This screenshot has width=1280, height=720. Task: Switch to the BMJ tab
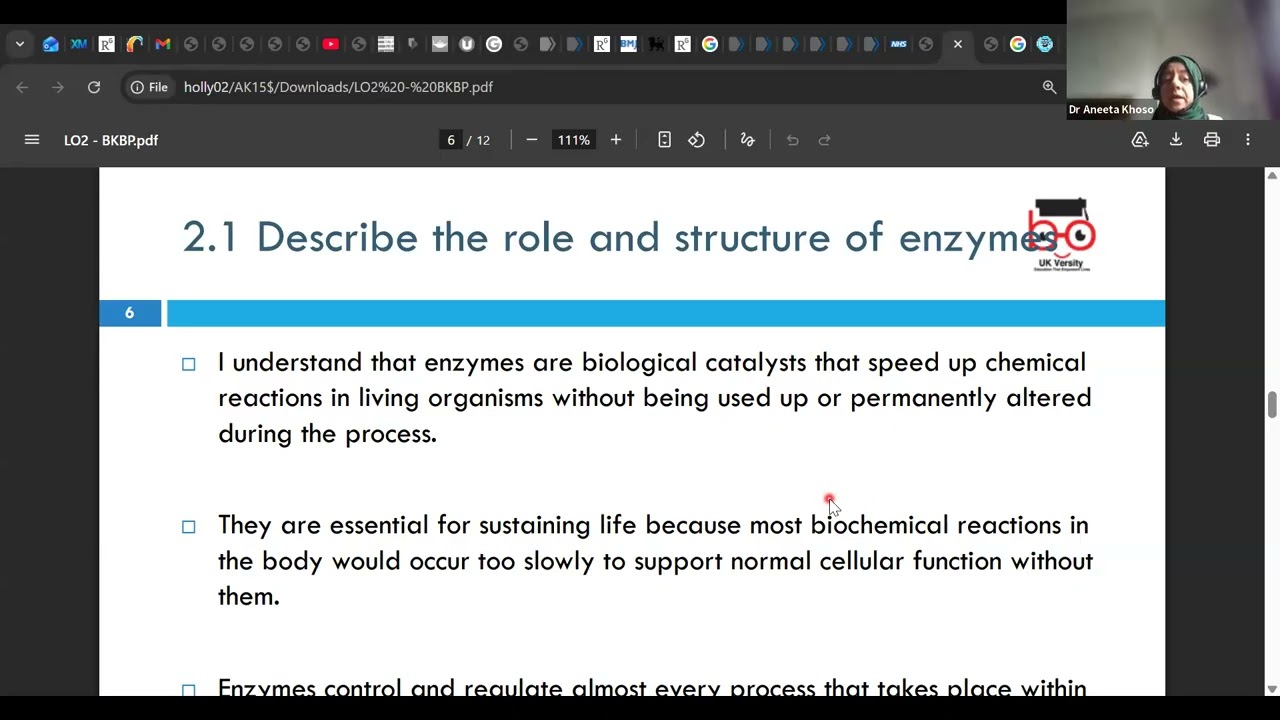[x=628, y=44]
